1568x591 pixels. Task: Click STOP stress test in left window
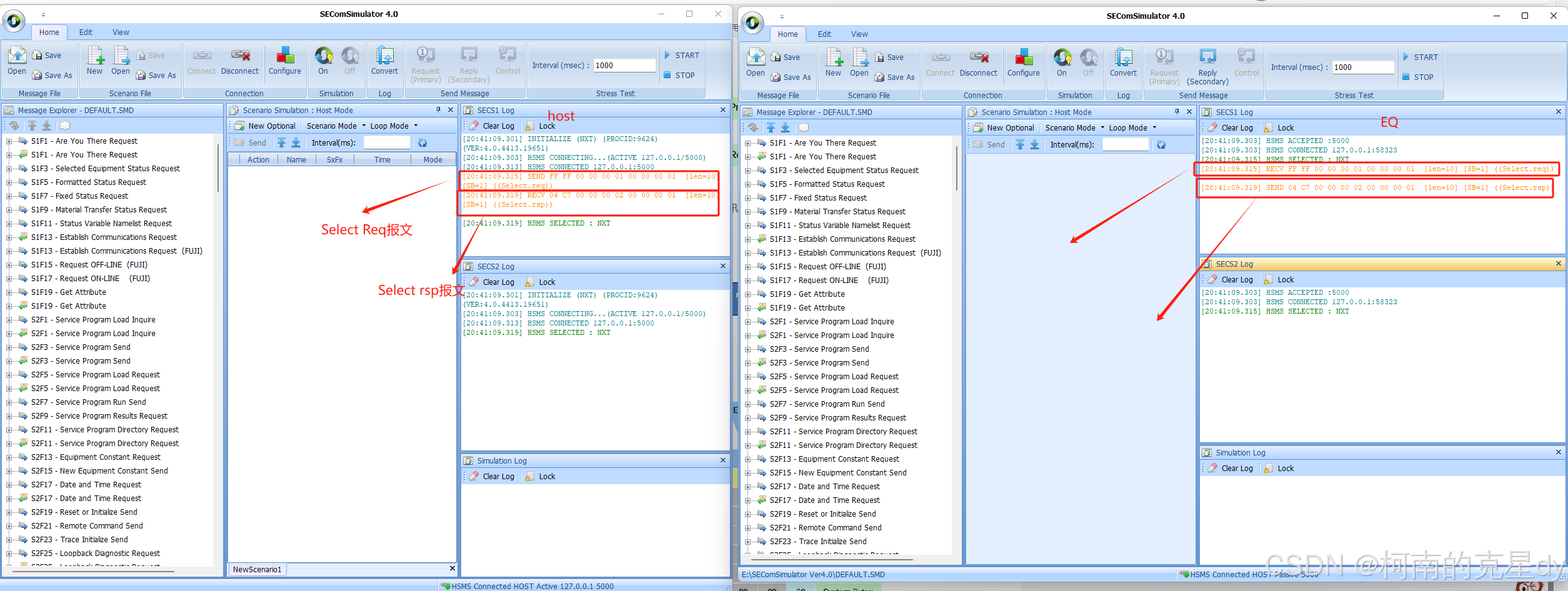coord(679,75)
